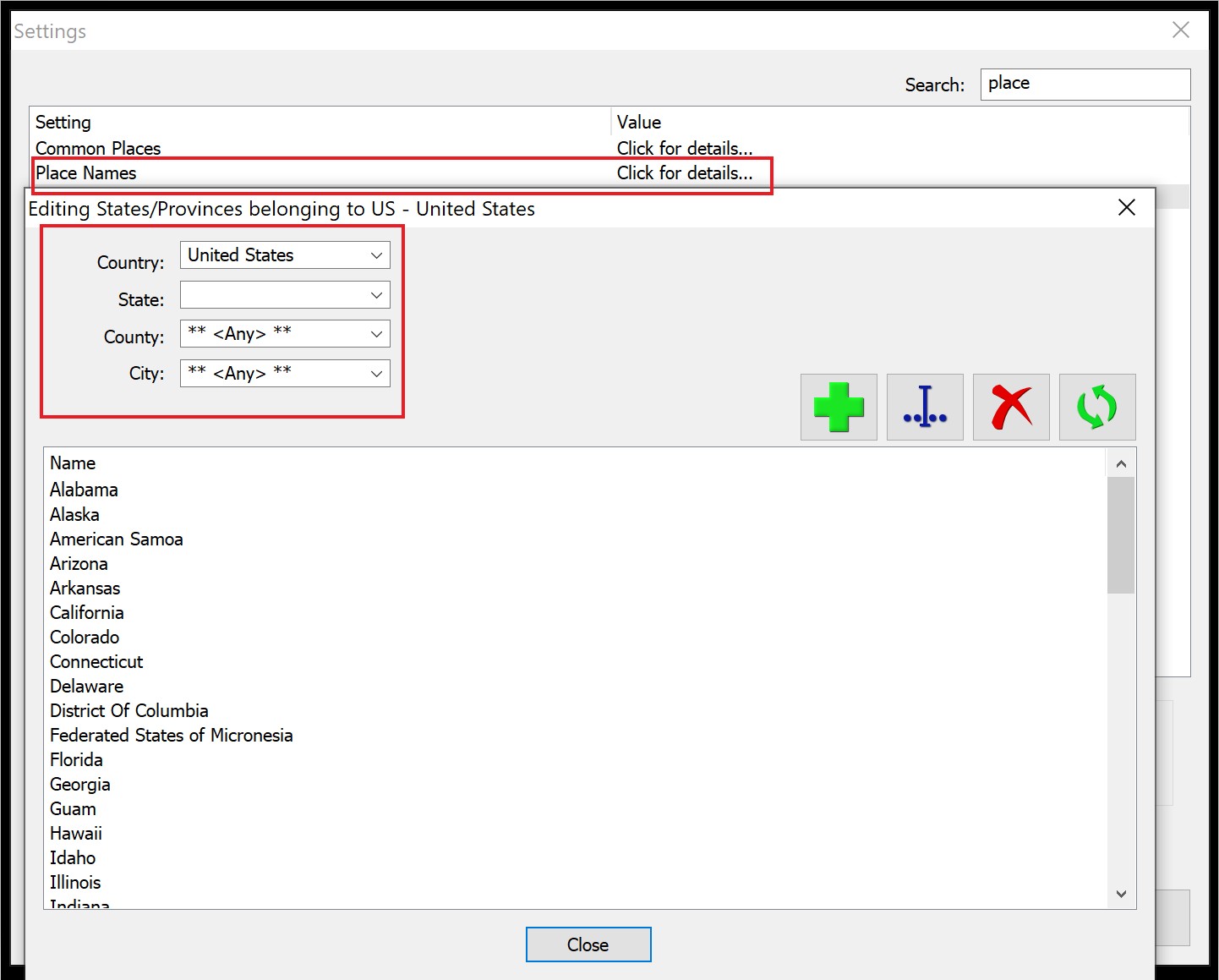Click the Setting column header
This screenshot has width=1219, height=980.
[320, 122]
